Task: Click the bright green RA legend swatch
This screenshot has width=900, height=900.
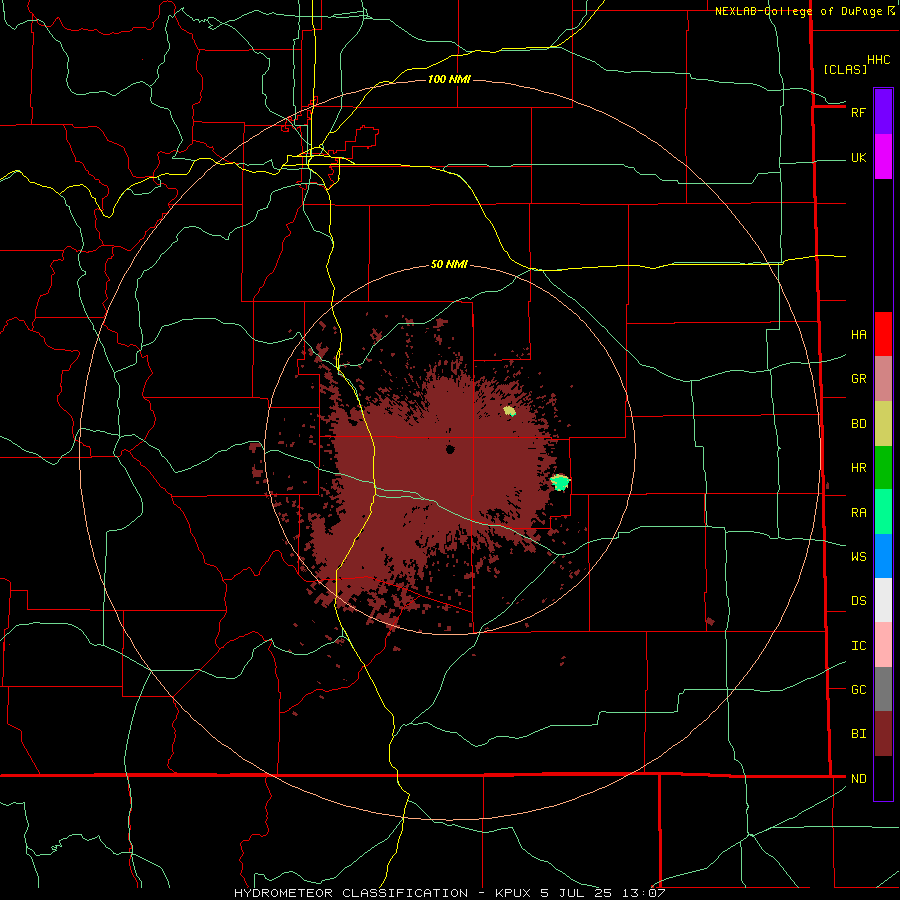Action: pos(883,512)
